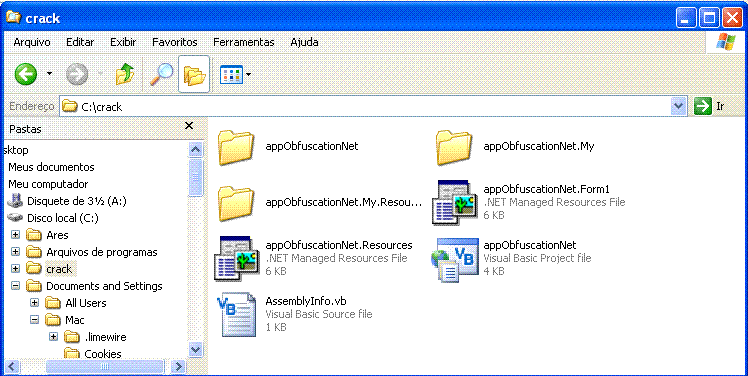Select the AssemblyInfo.vb source file icon

click(x=237, y=315)
